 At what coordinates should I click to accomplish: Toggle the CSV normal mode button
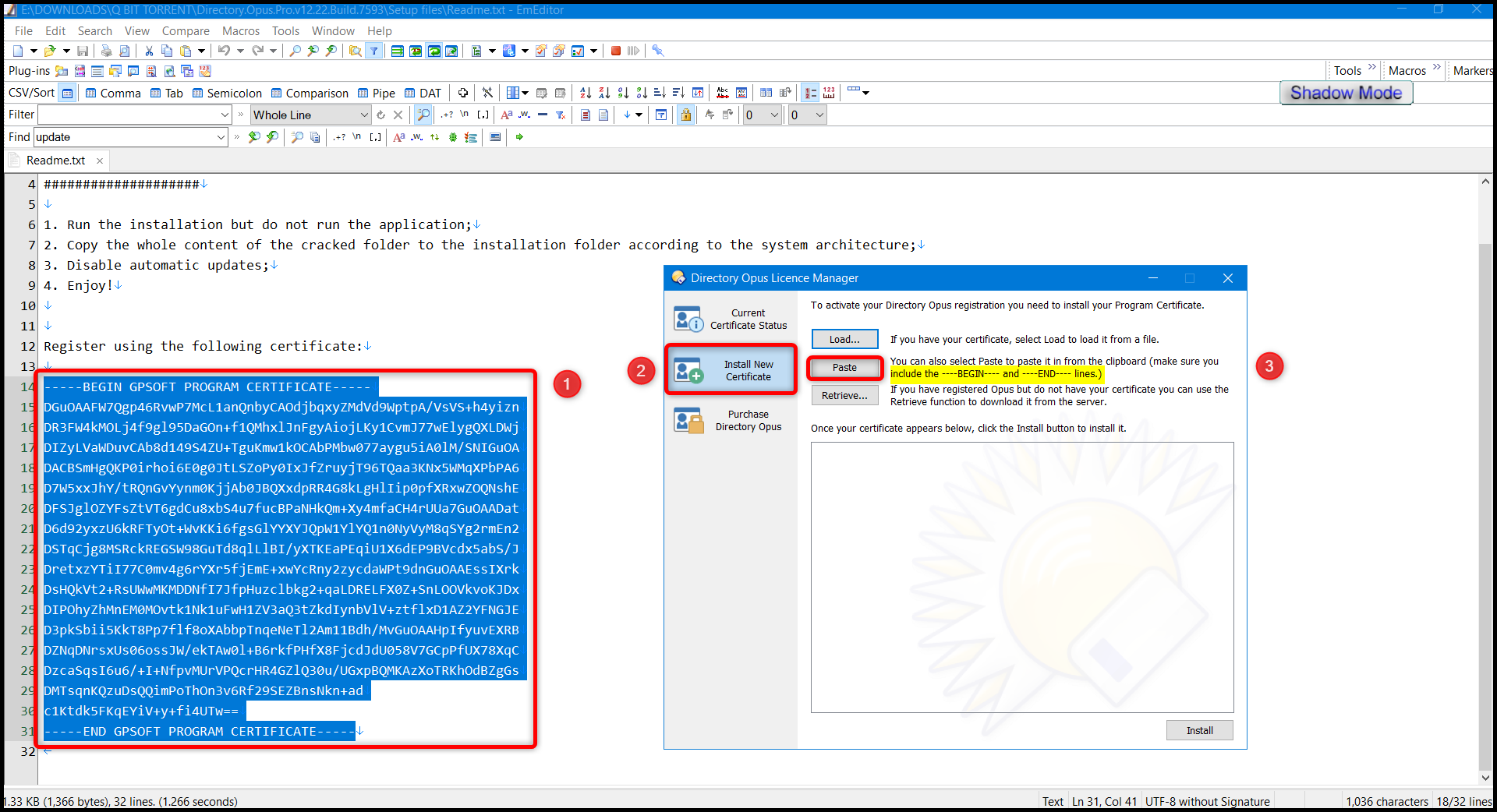point(68,93)
